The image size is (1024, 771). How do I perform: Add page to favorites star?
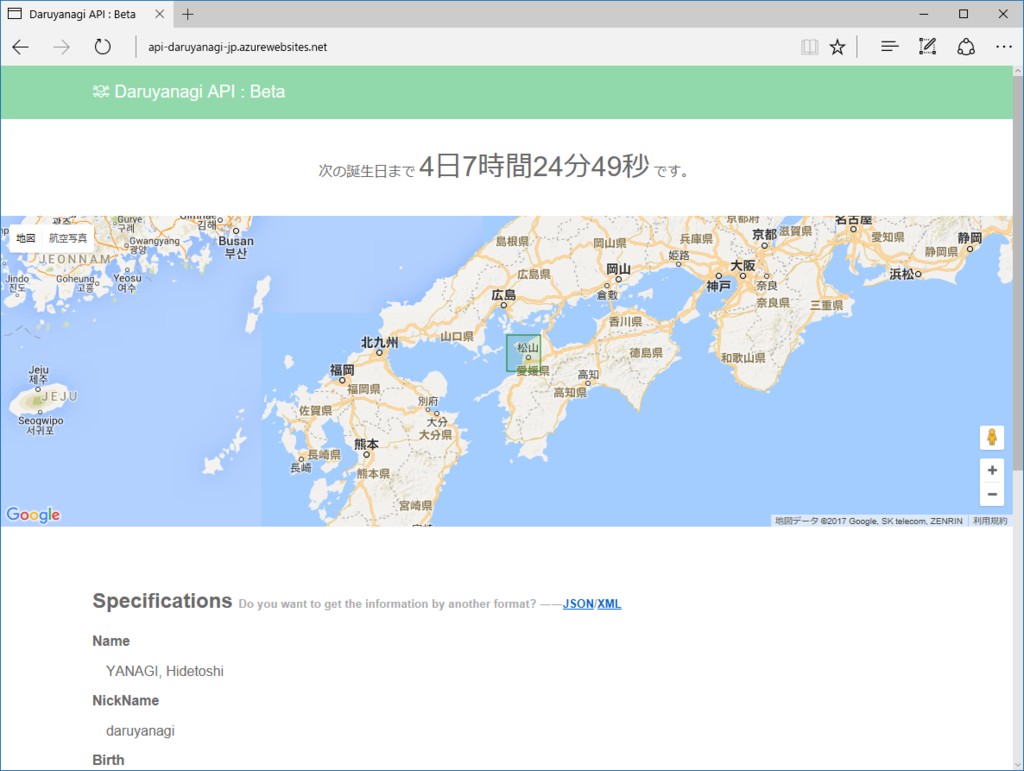point(837,47)
